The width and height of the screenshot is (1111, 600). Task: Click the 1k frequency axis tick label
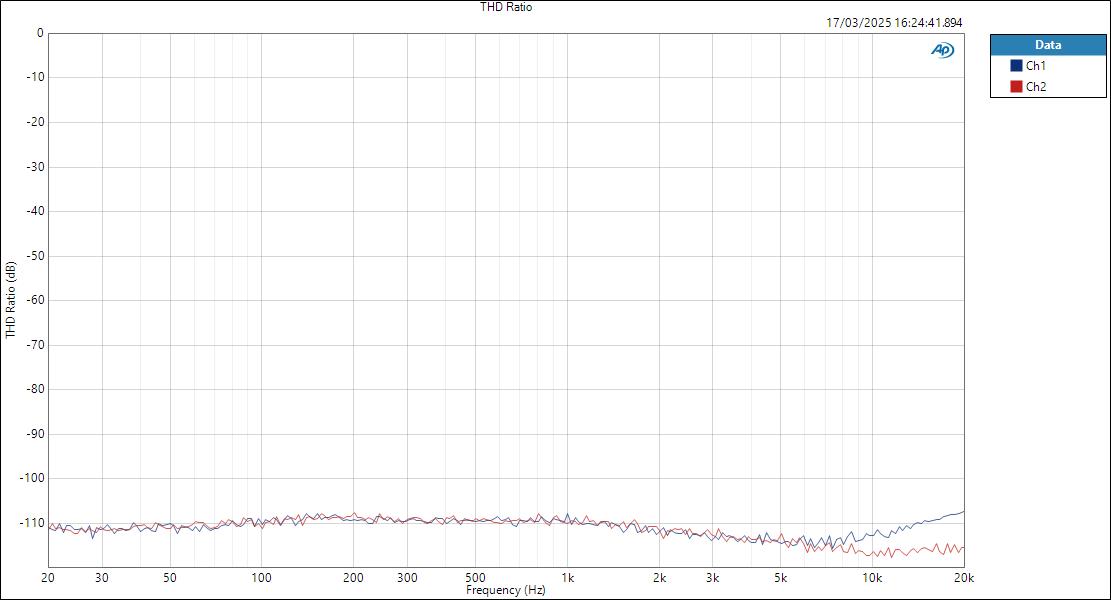coord(566,578)
